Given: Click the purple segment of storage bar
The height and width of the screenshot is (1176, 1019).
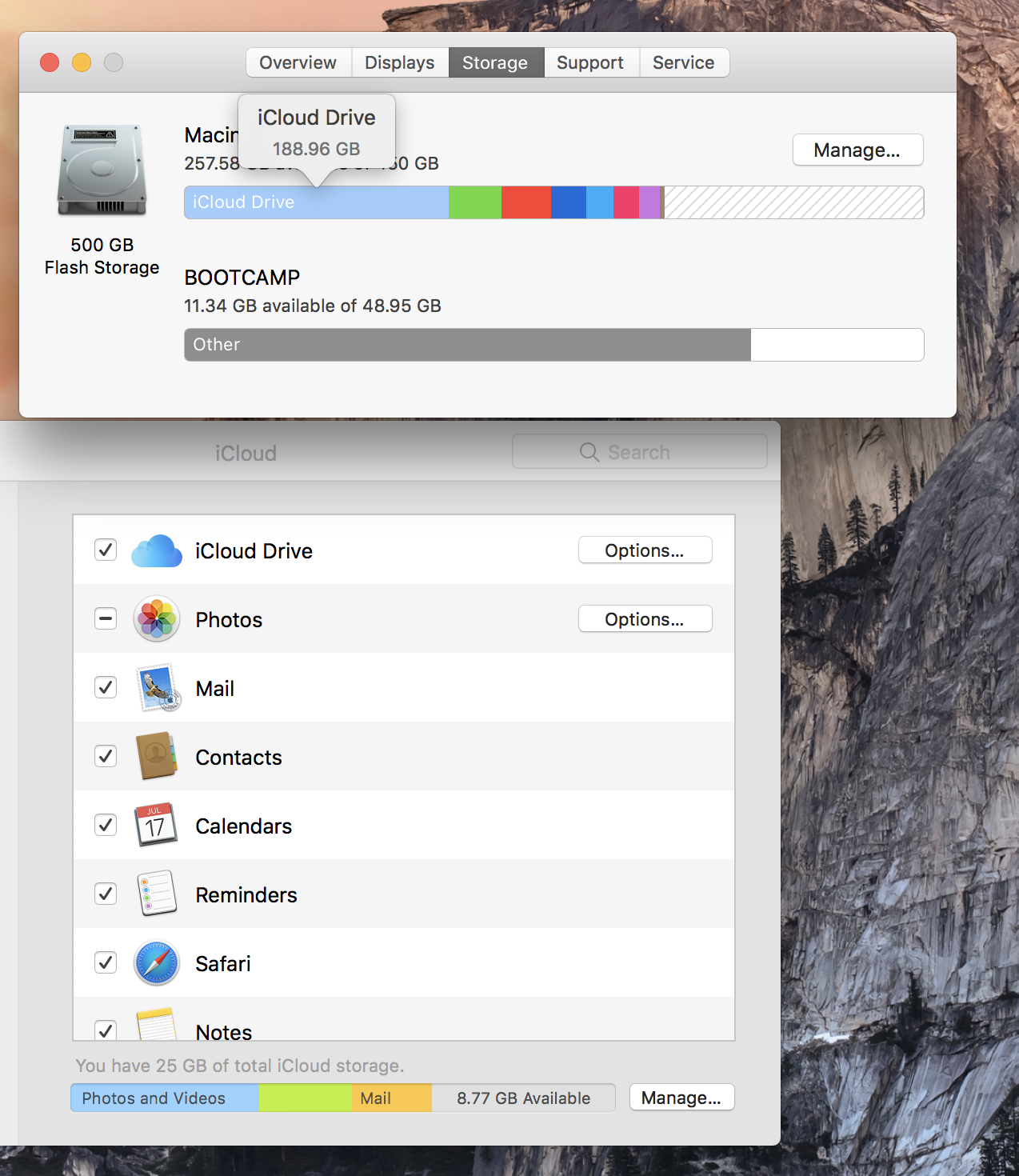Looking at the screenshot, I should pyautogui.click(x=649, y=202).
